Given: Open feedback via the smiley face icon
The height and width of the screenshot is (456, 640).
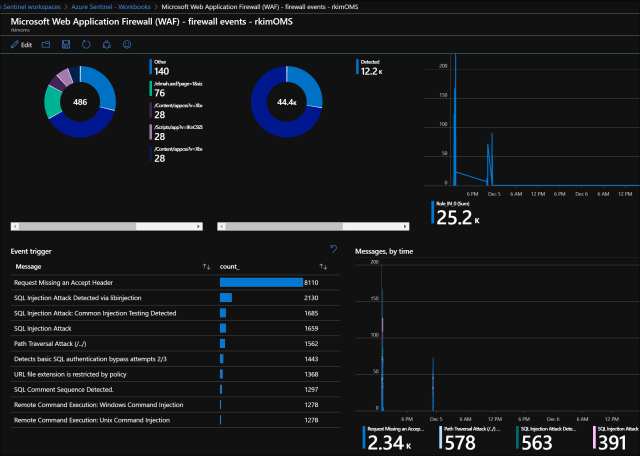Looking at the screenshot, I should click(x=126, y=45).
